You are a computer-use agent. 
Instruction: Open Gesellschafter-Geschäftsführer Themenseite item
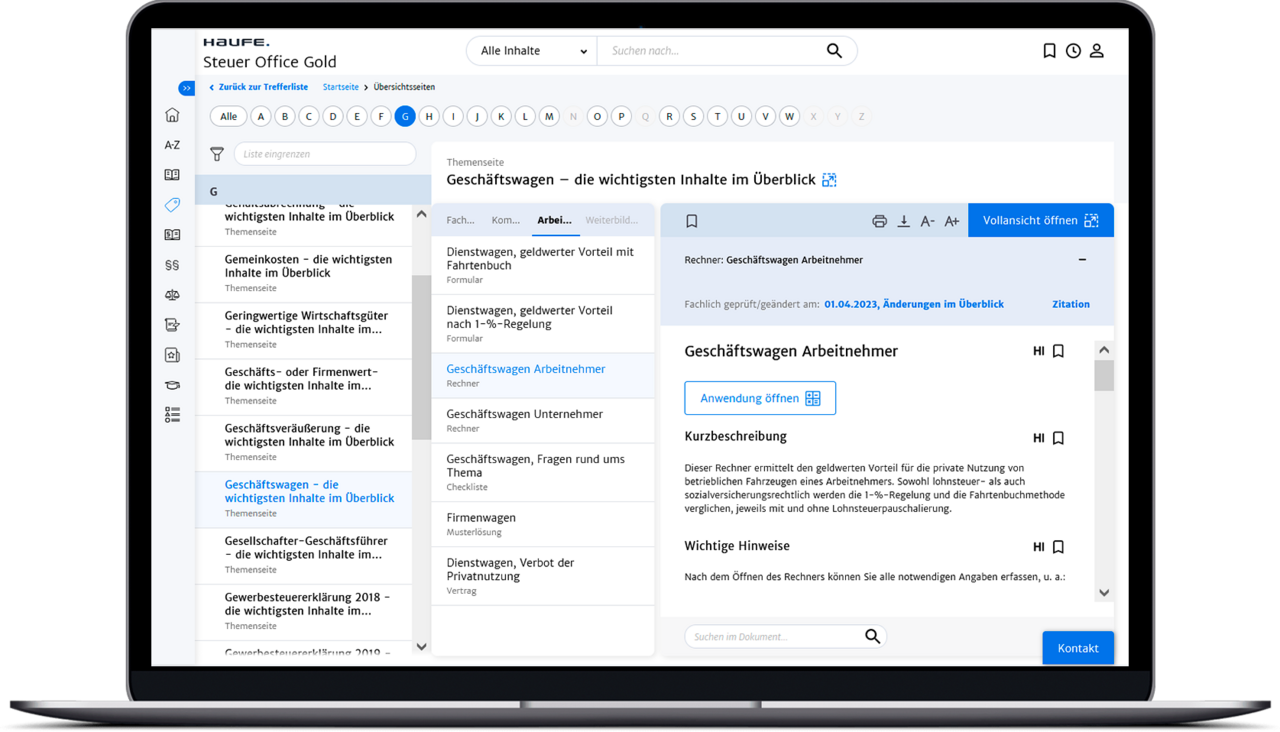(x=304, y=556)
